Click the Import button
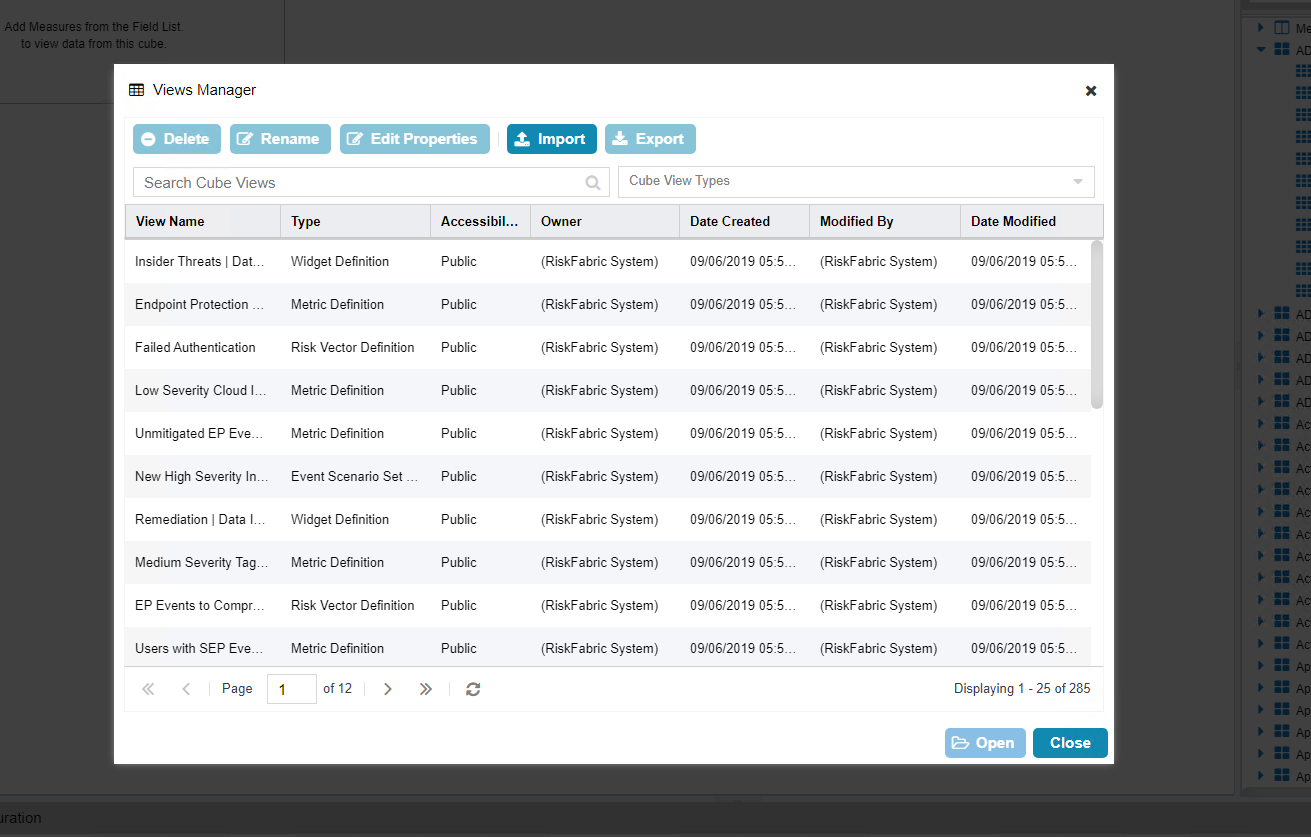The width and height of the screenshot is (1311, 837). tap(551, 139)
